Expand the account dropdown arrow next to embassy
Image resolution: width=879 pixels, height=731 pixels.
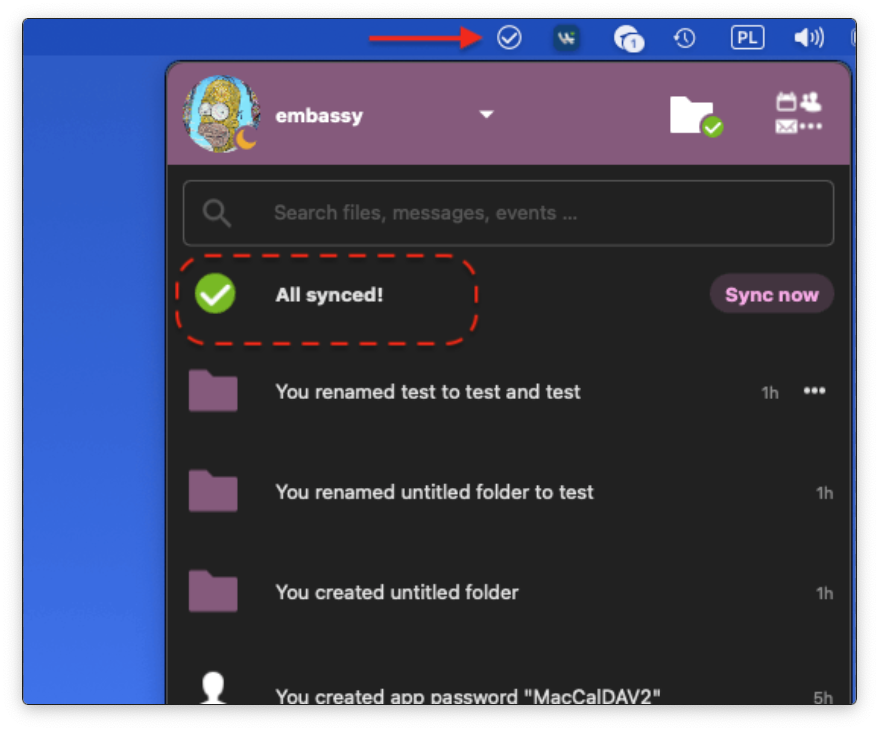point(486,115)
